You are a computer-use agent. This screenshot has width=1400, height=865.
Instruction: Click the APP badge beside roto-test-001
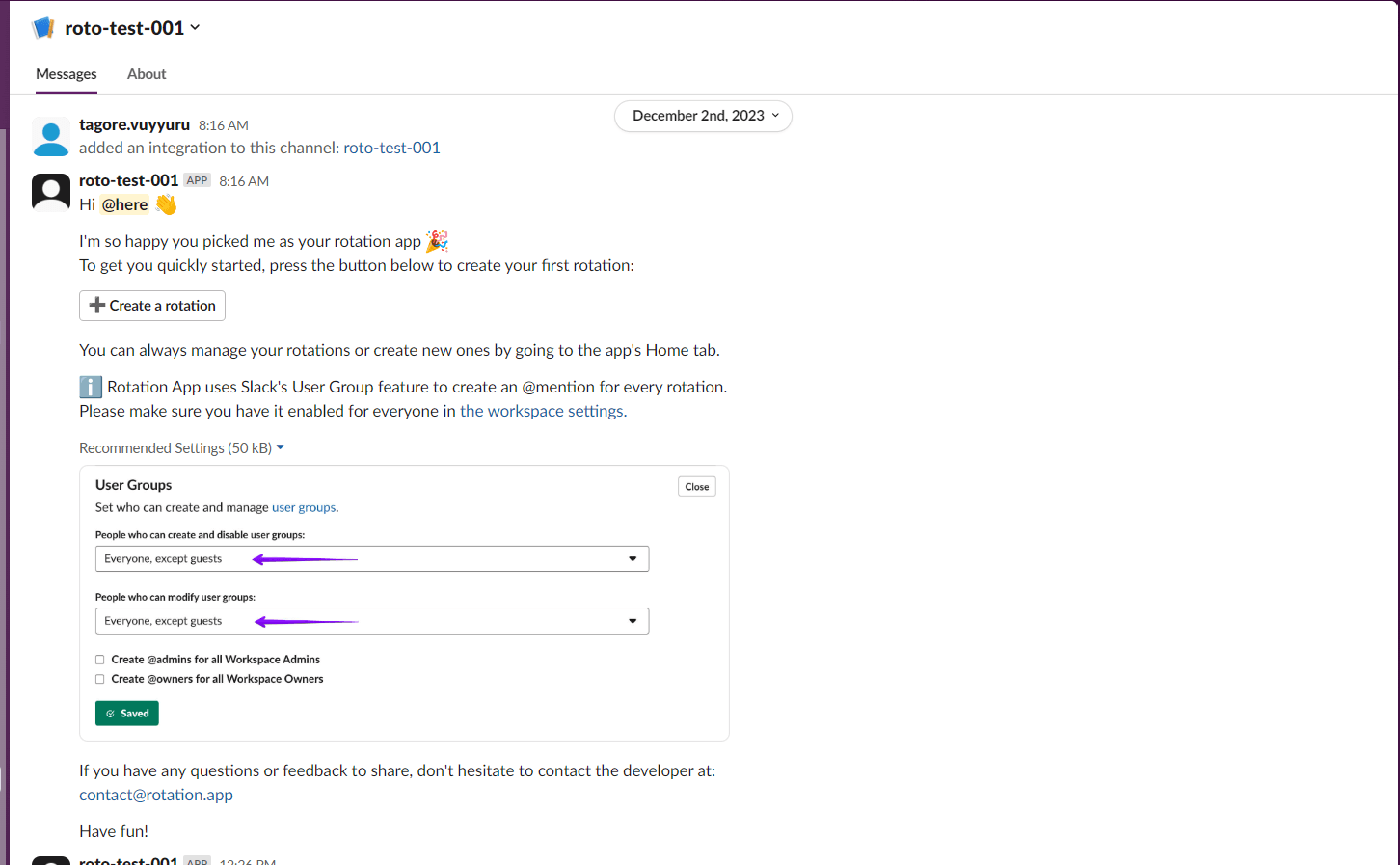pos(198,181)
